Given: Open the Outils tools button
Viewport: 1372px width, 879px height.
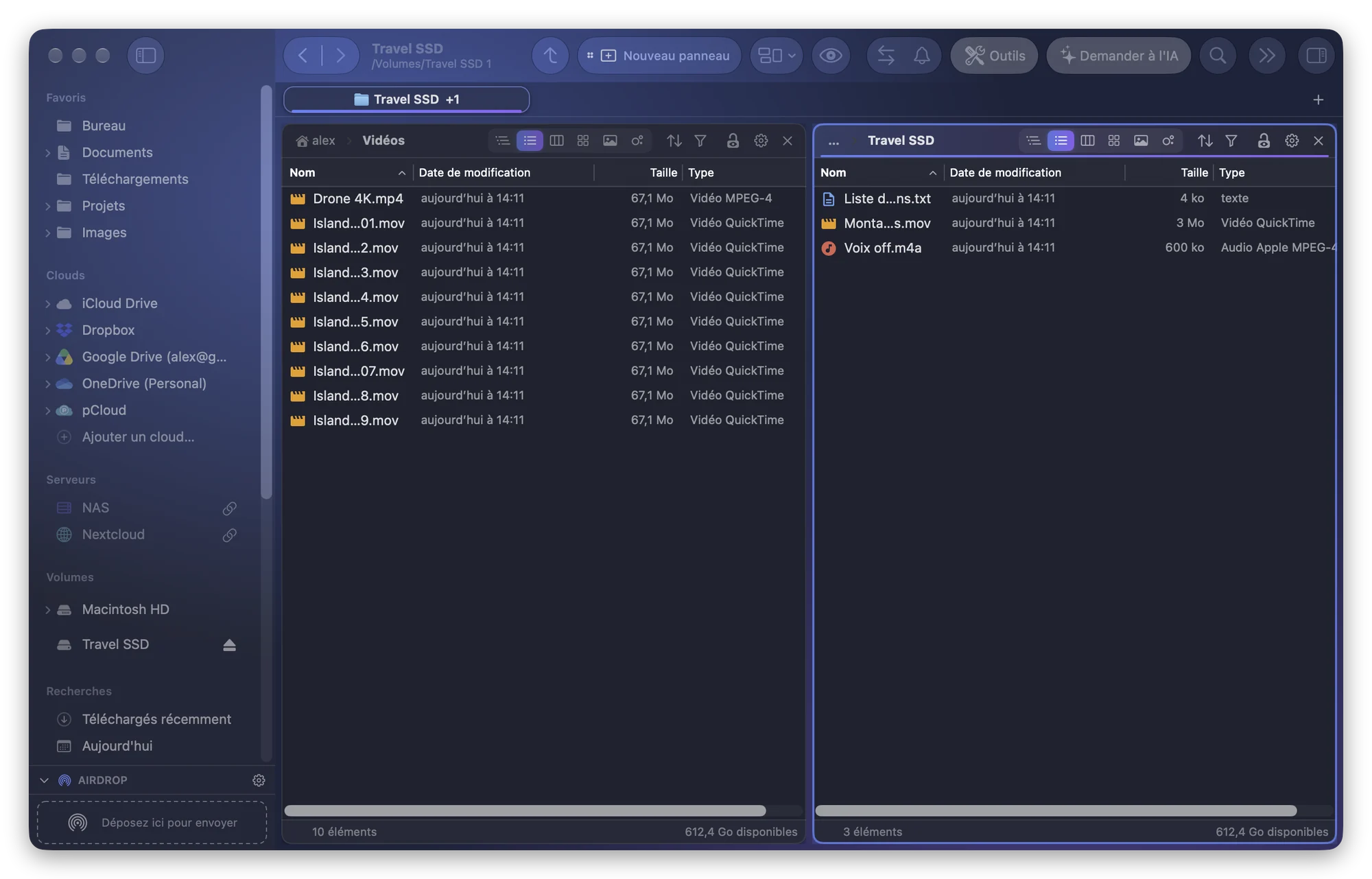Looking at the screenshot, I should pos(994,55).
